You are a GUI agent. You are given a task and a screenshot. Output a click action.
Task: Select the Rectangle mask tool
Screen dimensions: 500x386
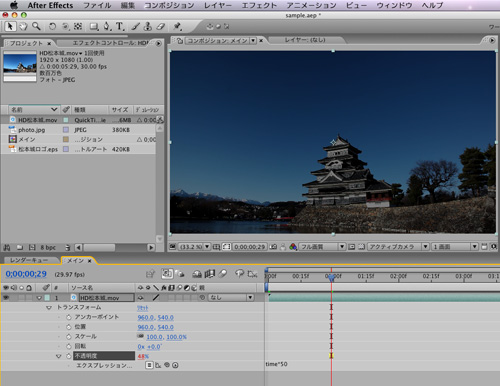coord(94,27)
